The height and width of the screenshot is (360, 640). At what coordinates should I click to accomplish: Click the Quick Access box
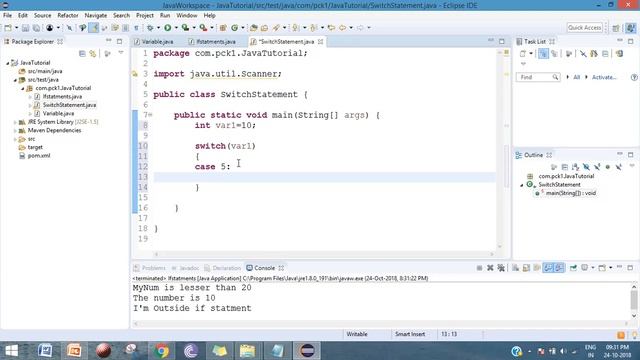click(x=584, y=28)
